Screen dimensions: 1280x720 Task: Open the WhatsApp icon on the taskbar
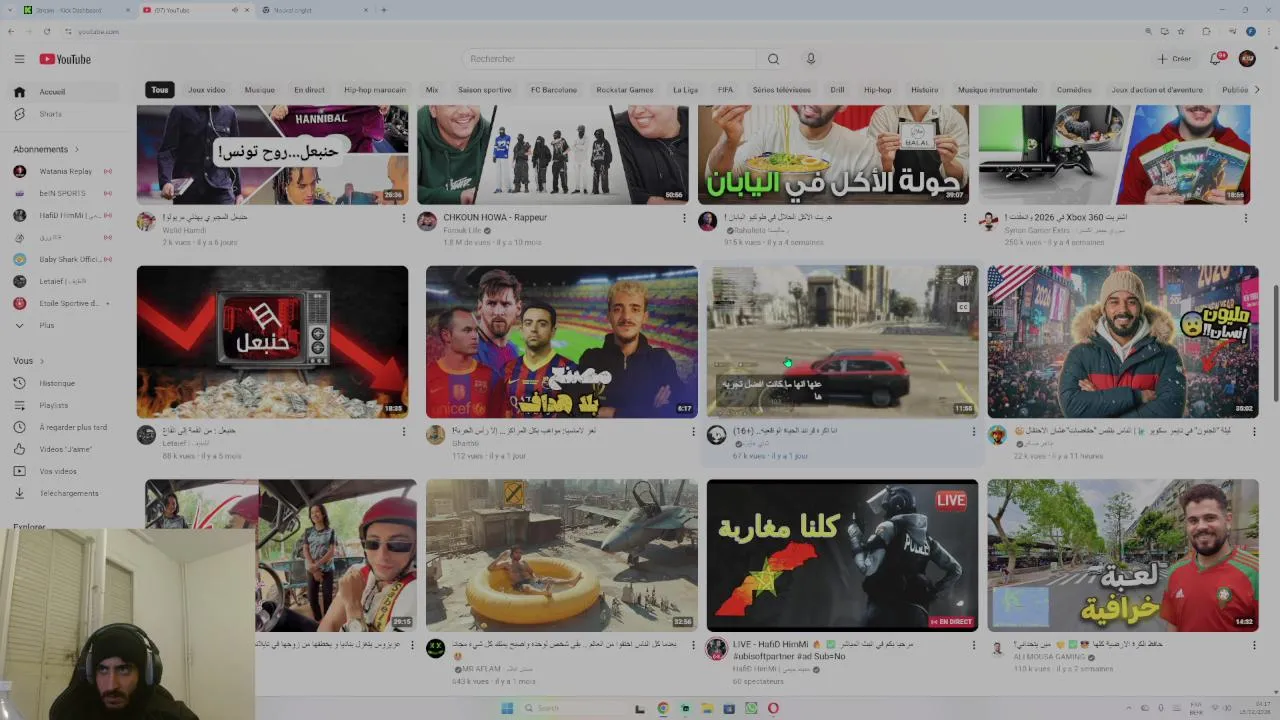click(x=751, y=708)
